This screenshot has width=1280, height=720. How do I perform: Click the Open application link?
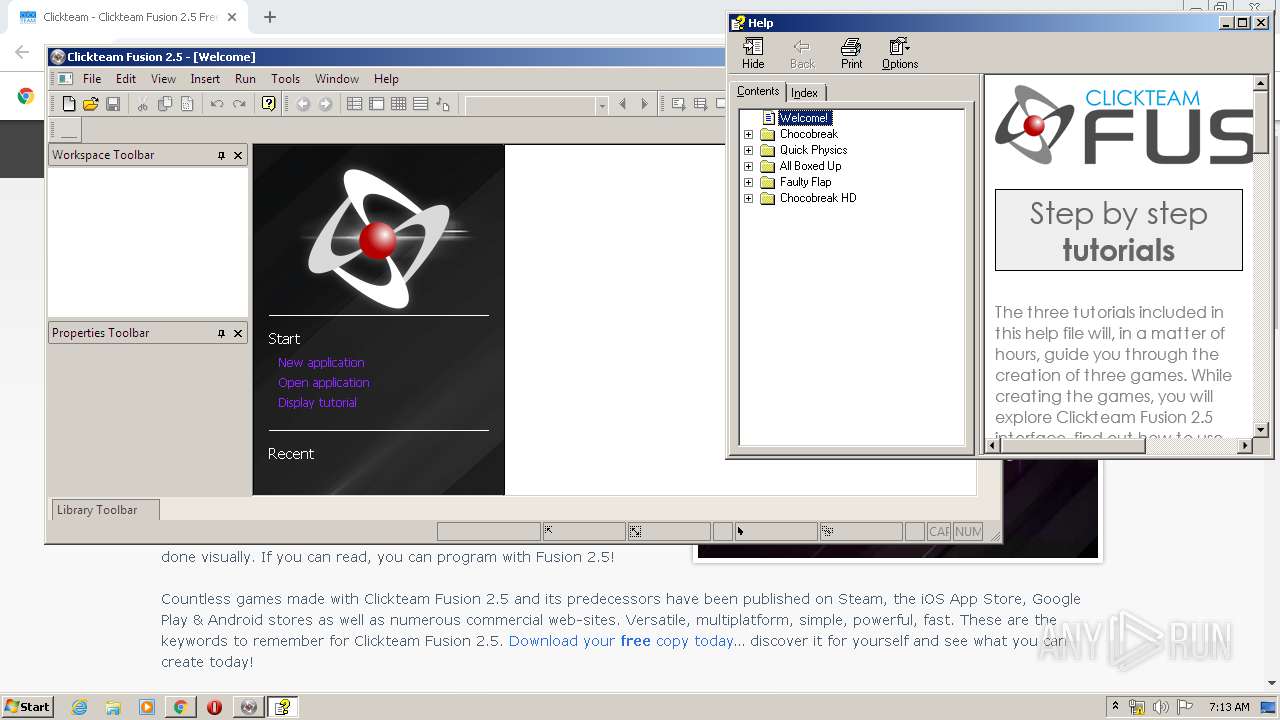(x=324, y=383)
